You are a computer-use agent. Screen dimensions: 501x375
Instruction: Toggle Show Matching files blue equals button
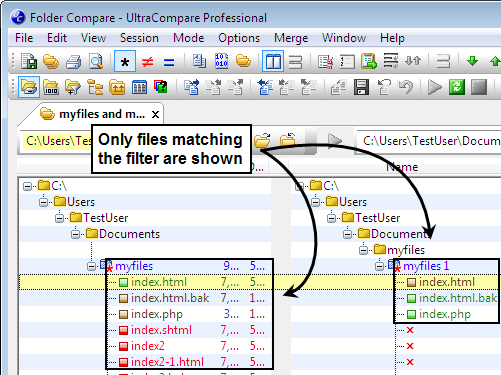coord(169,62)
